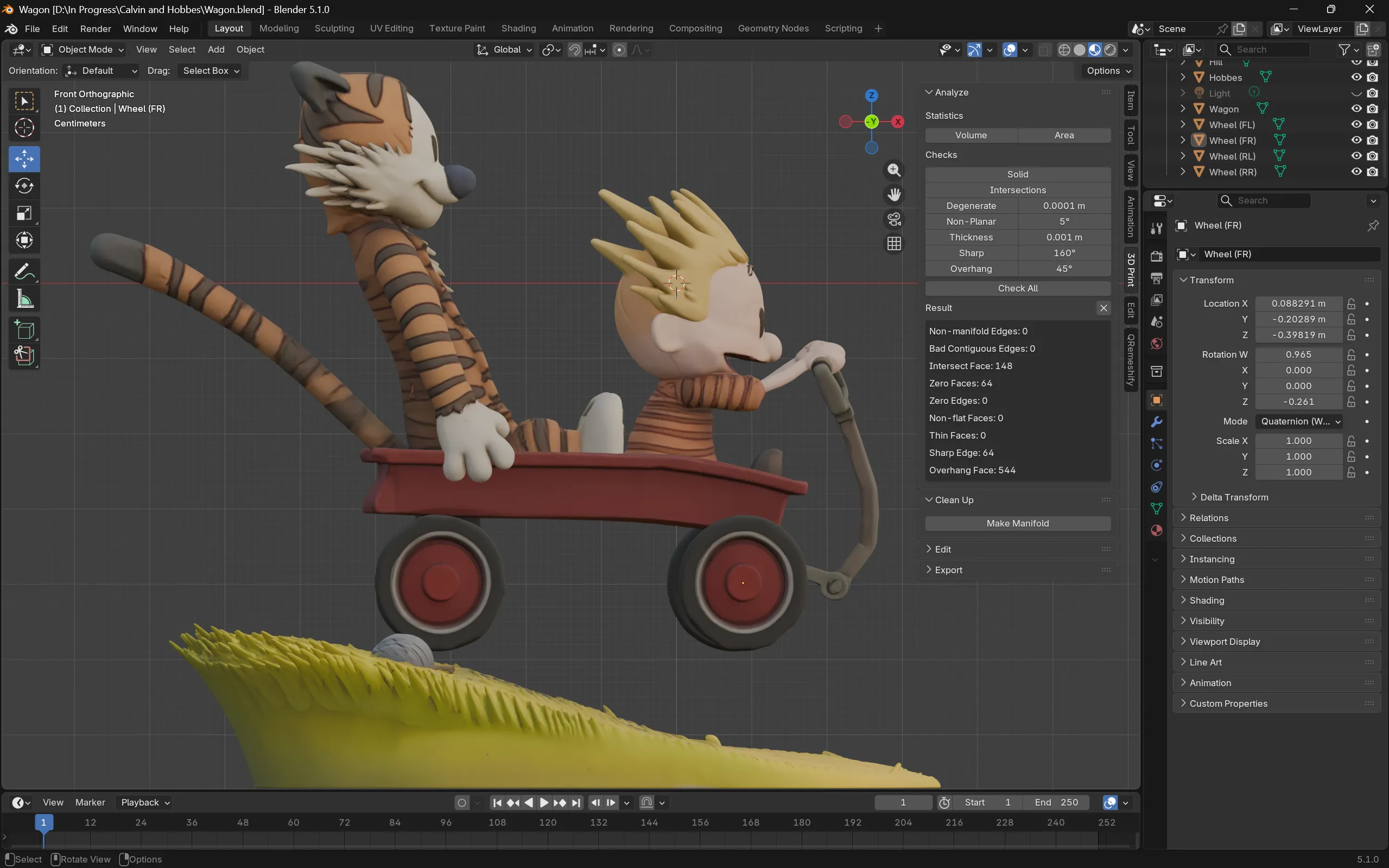Select the Annotate tool

pos(24,271)
